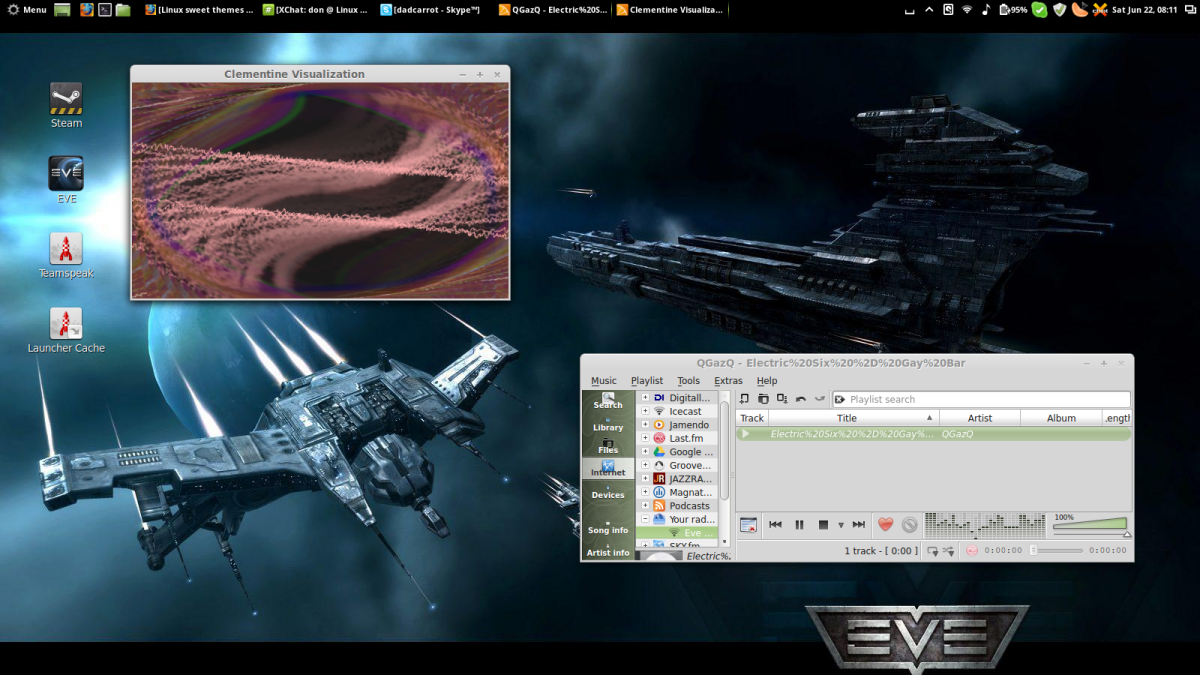Sort by the Track column header
The image size is (1200, 675).
click(752, 418)
